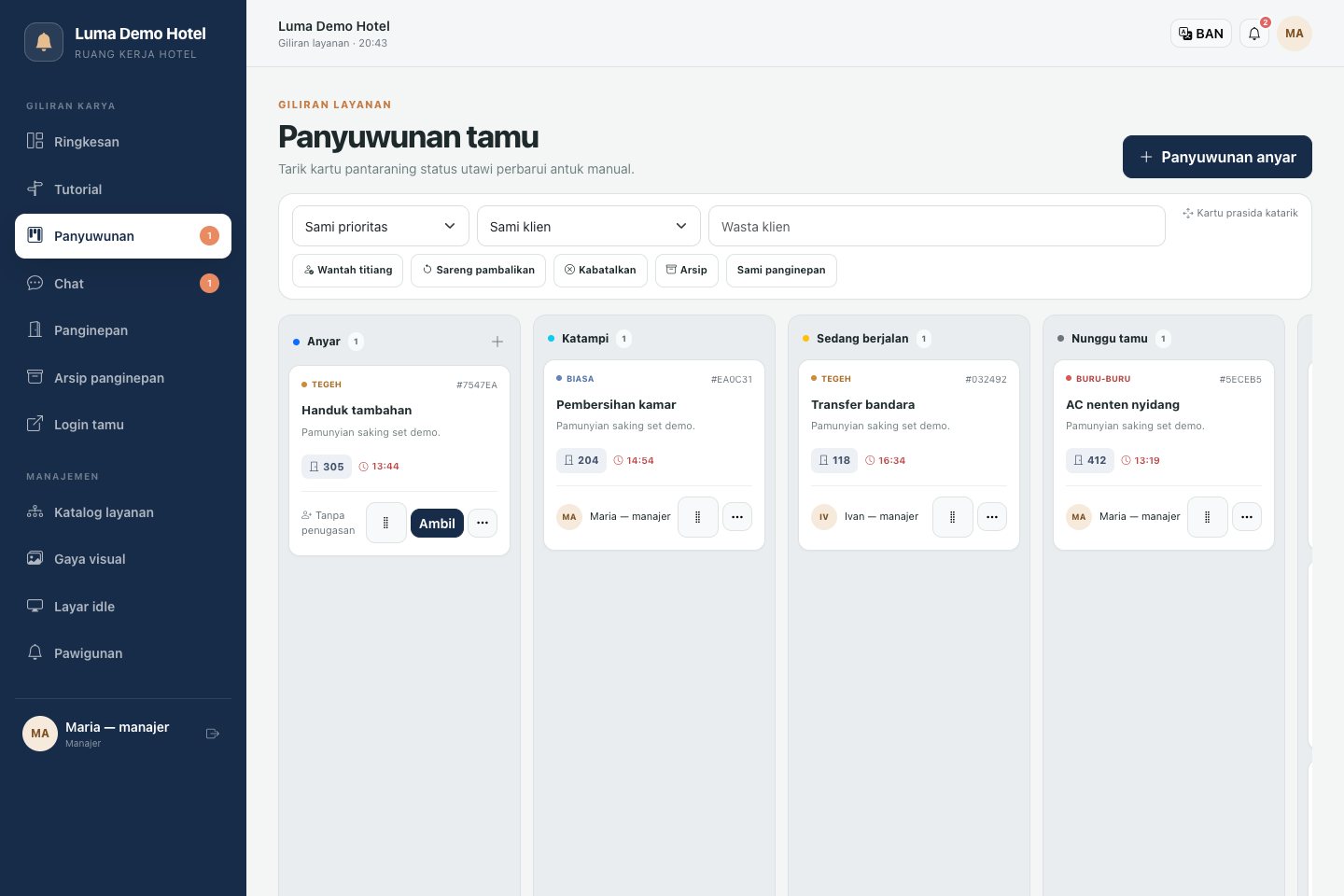Focus the Wasta klien search field
Screen dimensions: 1344x896
[x=937, y=226]
